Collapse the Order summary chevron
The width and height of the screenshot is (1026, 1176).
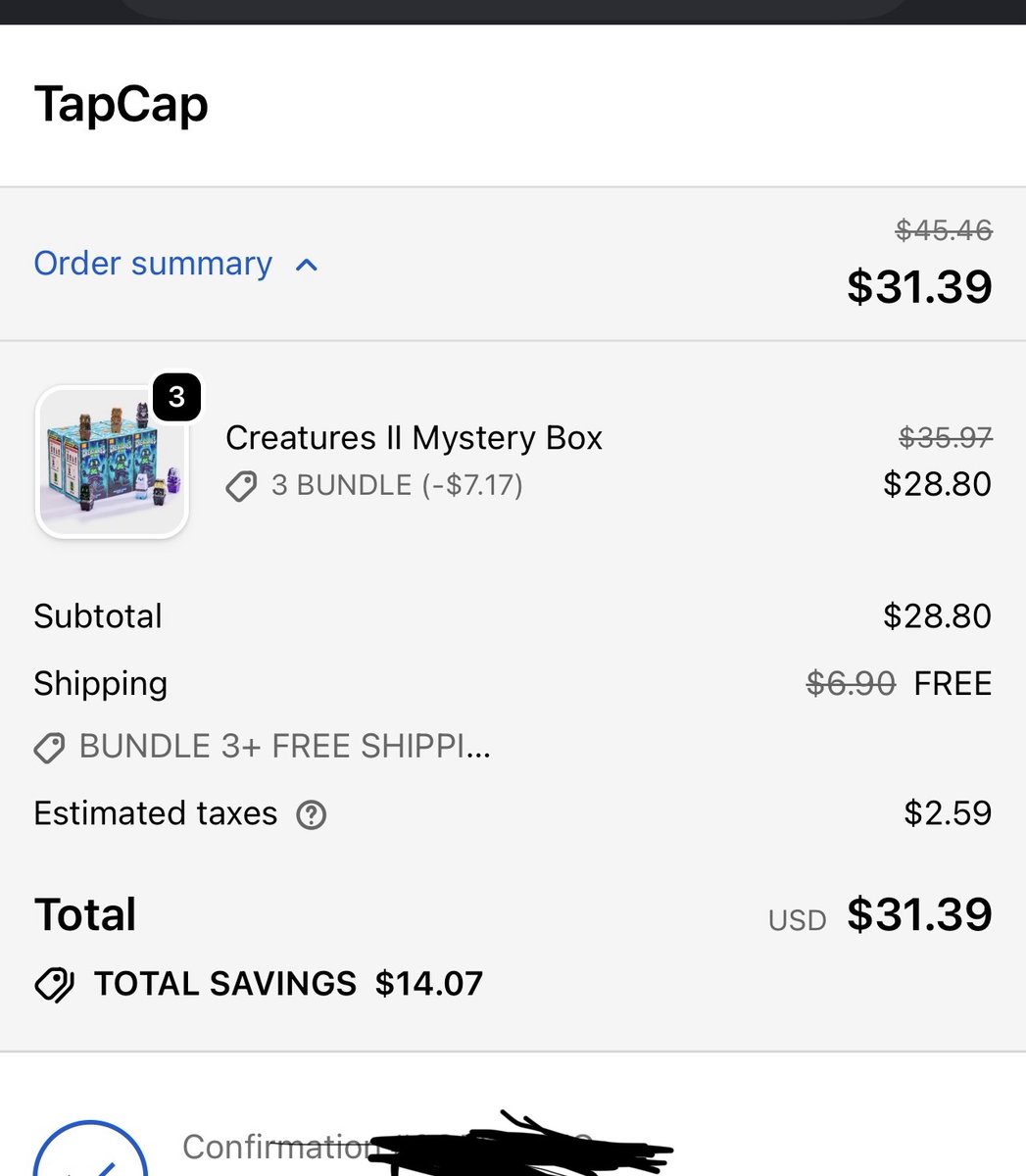(307, 265)
